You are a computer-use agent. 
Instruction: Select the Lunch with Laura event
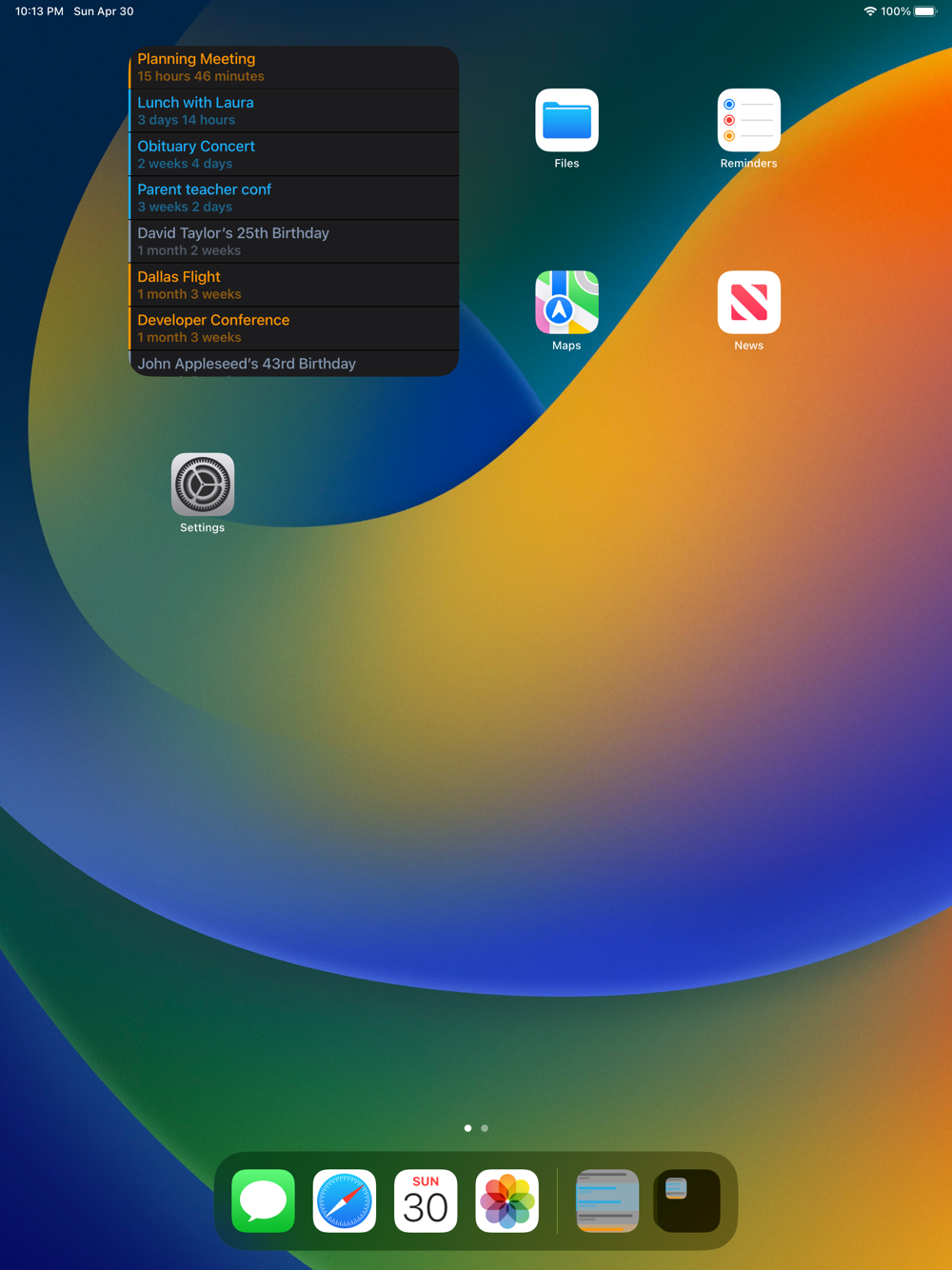pos(294,110)
